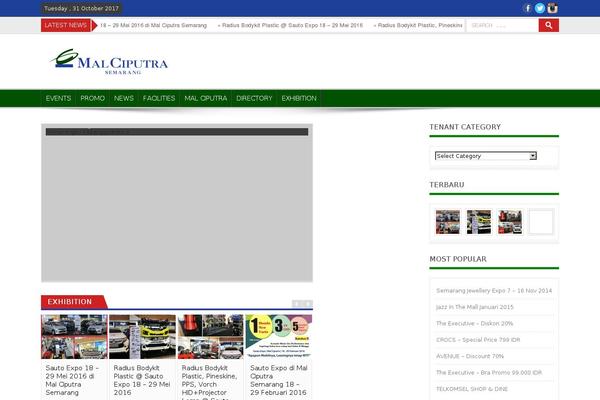The width and height of the screenshot is (600, 400).
Task: Click the red Latest News label
Action: point(66,25)
